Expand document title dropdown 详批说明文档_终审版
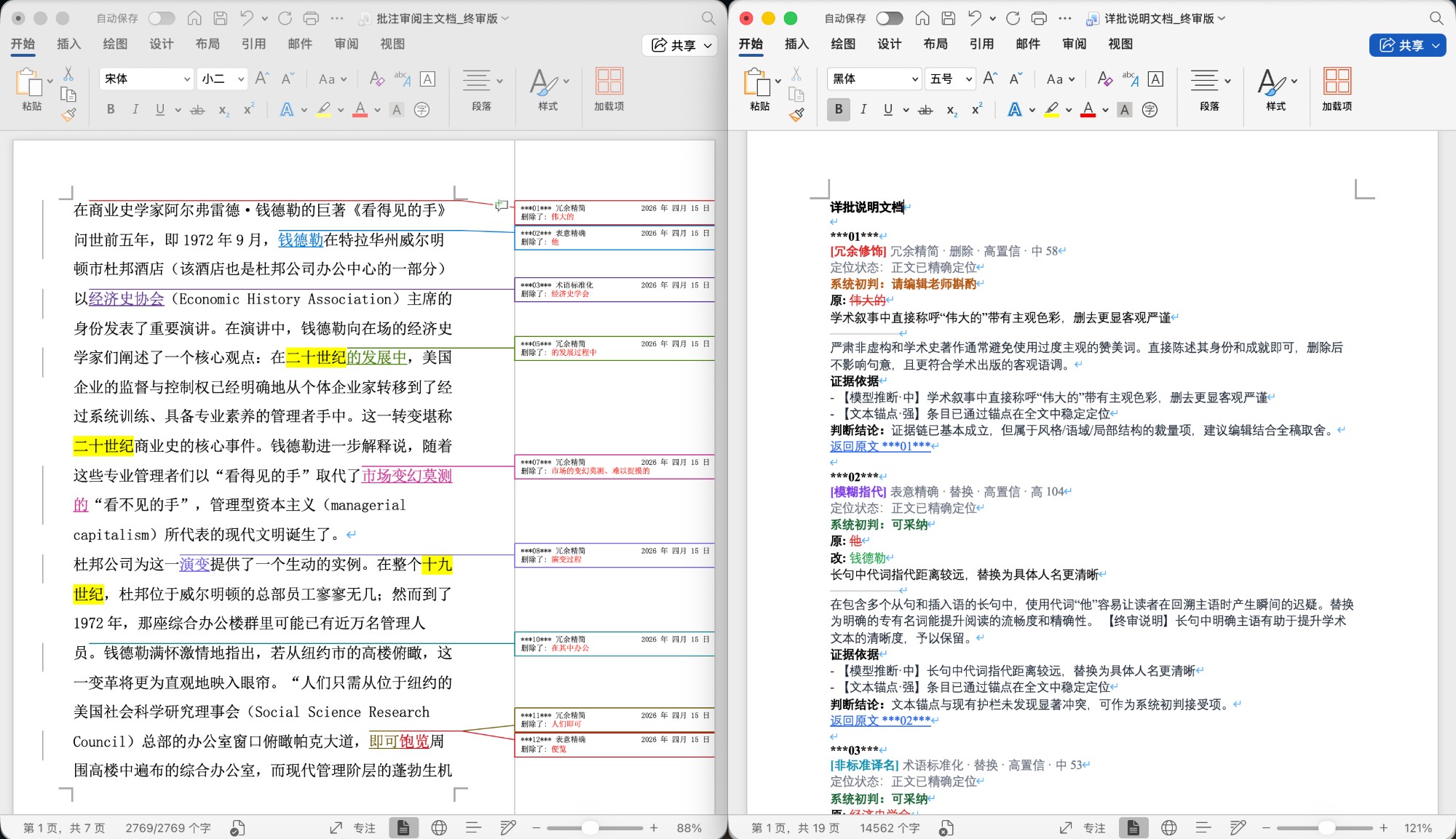Screen dimensions: 1456x839 [1222, 19]
